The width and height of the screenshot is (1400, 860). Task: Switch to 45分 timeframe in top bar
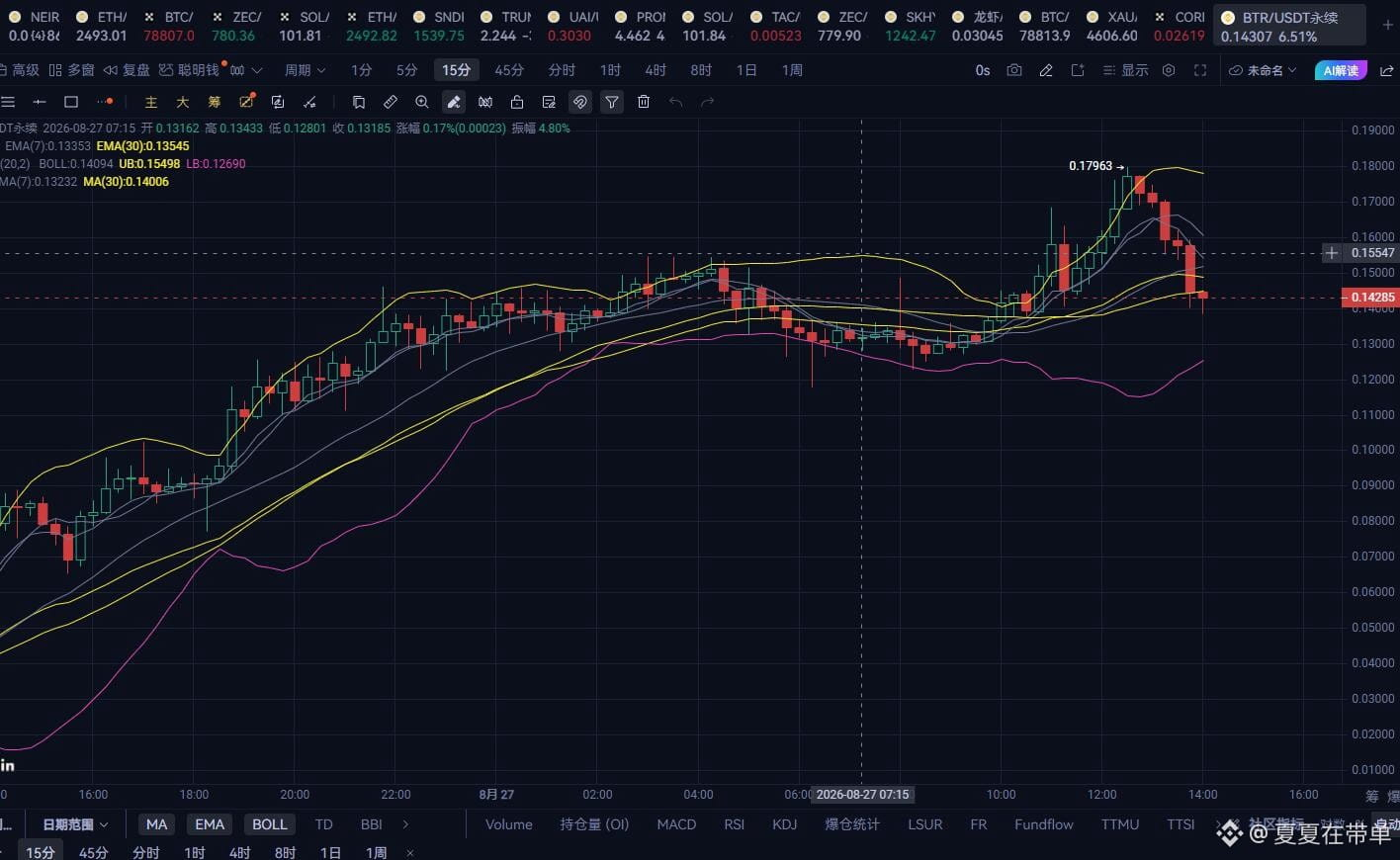tap(508, 70)
